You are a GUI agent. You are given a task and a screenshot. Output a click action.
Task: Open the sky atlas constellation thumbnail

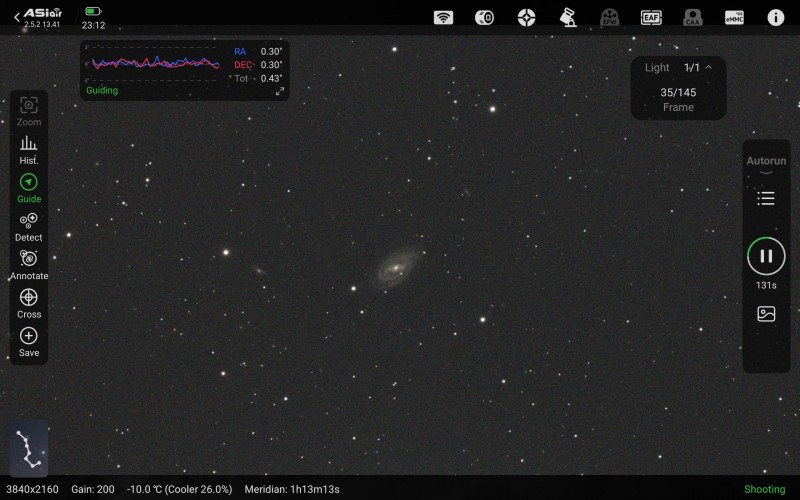click(29, 448)
